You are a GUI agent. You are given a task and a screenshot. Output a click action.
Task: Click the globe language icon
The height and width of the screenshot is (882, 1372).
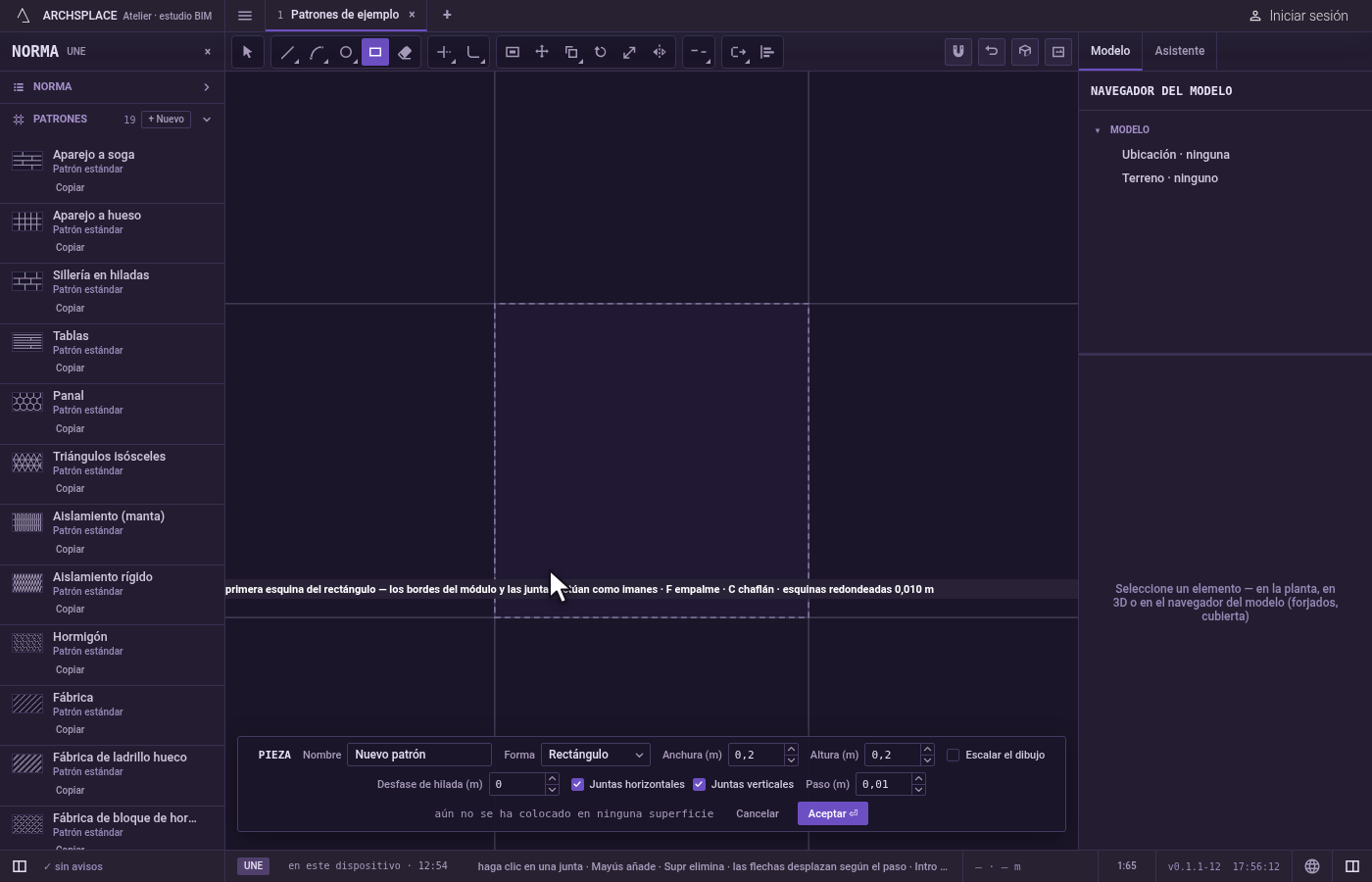1312,866
